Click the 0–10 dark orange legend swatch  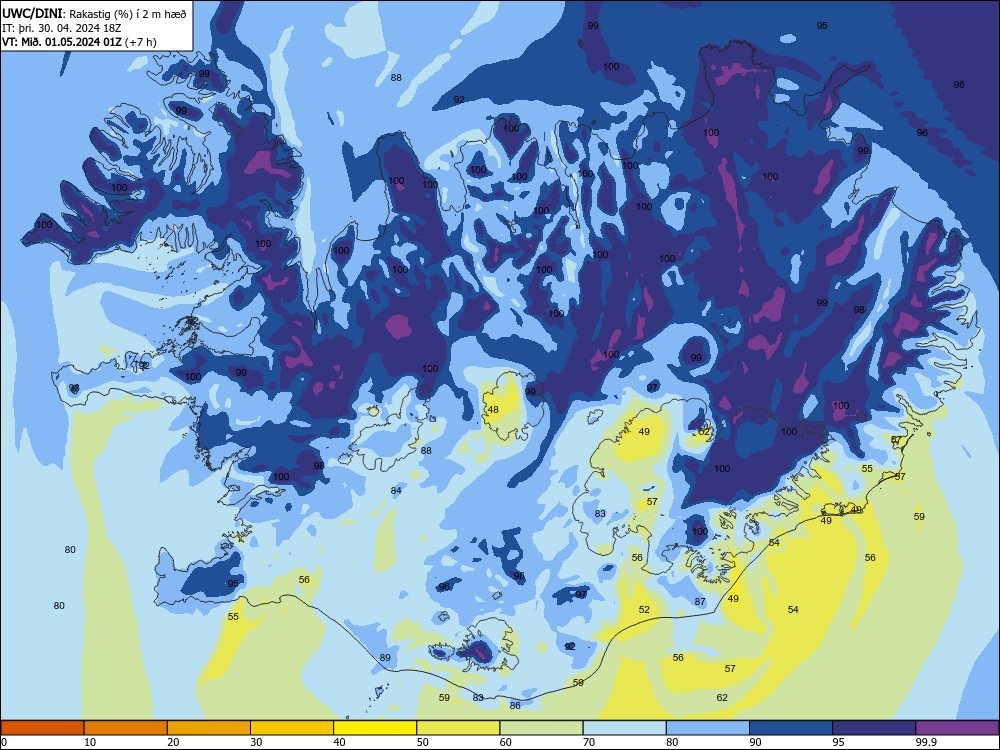click(42, 728)
